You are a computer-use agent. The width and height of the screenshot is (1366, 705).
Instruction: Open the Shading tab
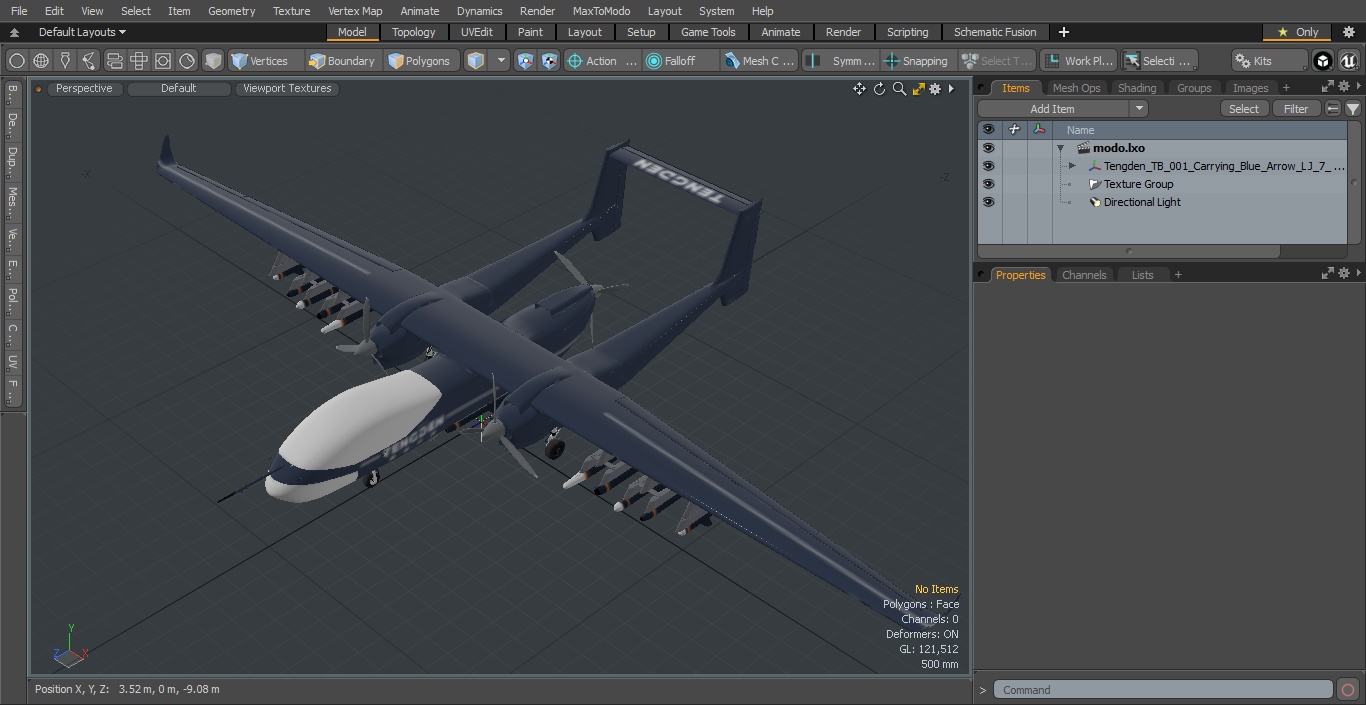(x=1137, y=88)
